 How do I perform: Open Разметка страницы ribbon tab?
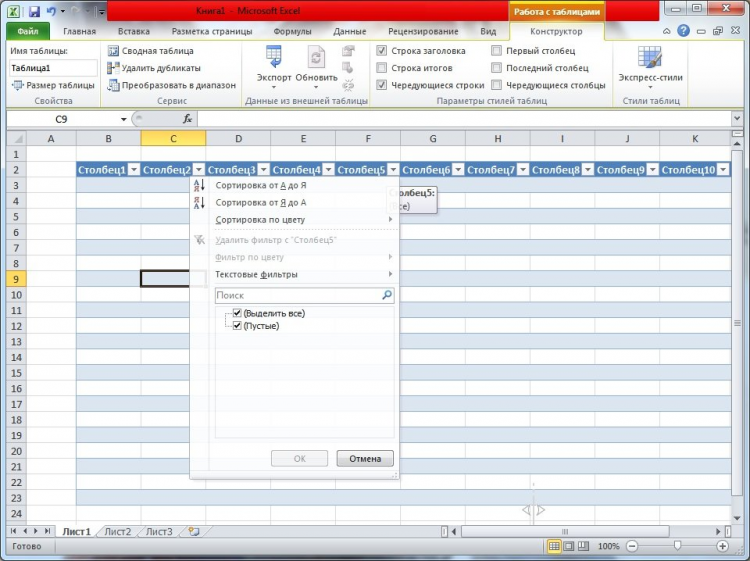click(x=212, y=31)
